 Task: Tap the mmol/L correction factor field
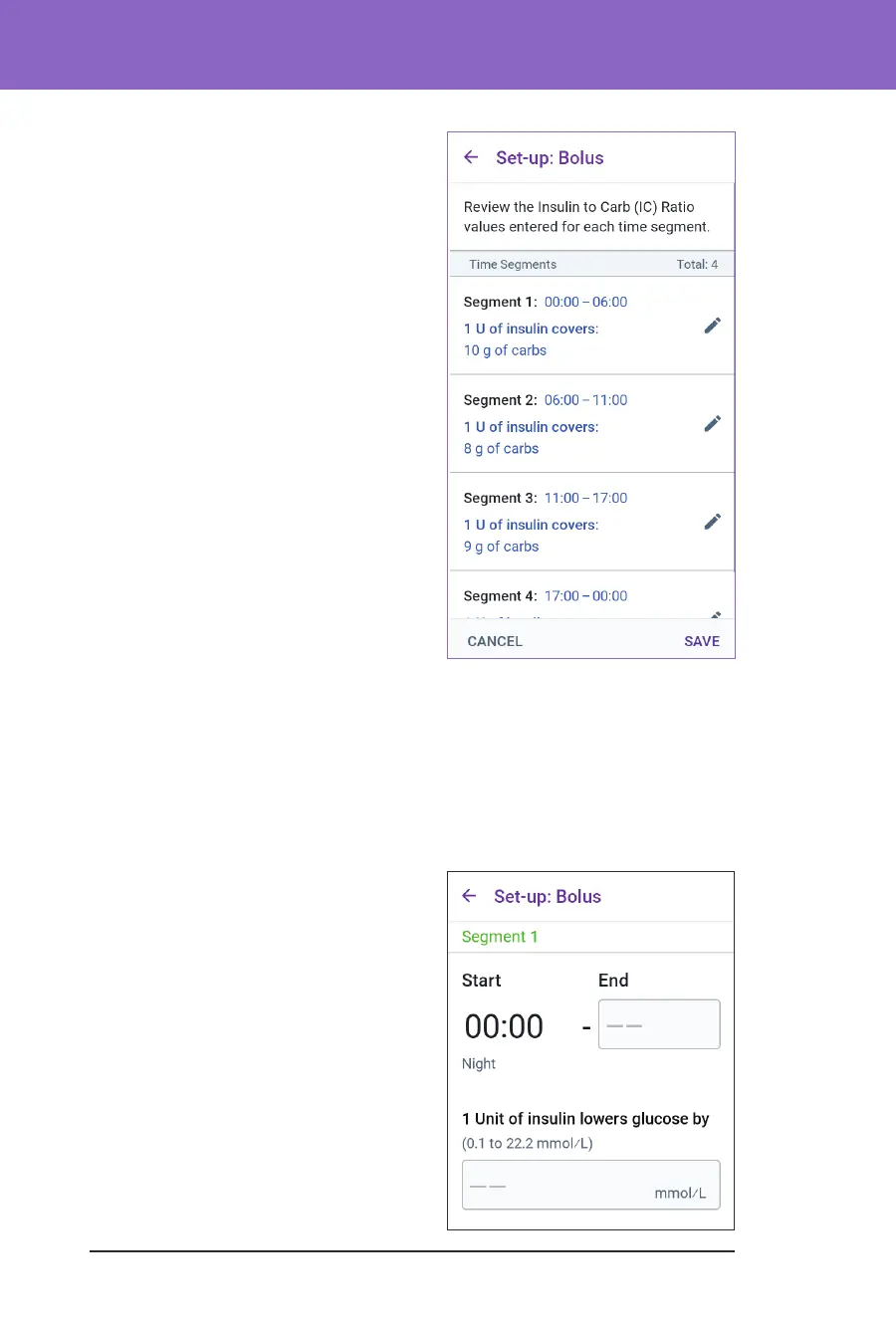pos(590,1185)
